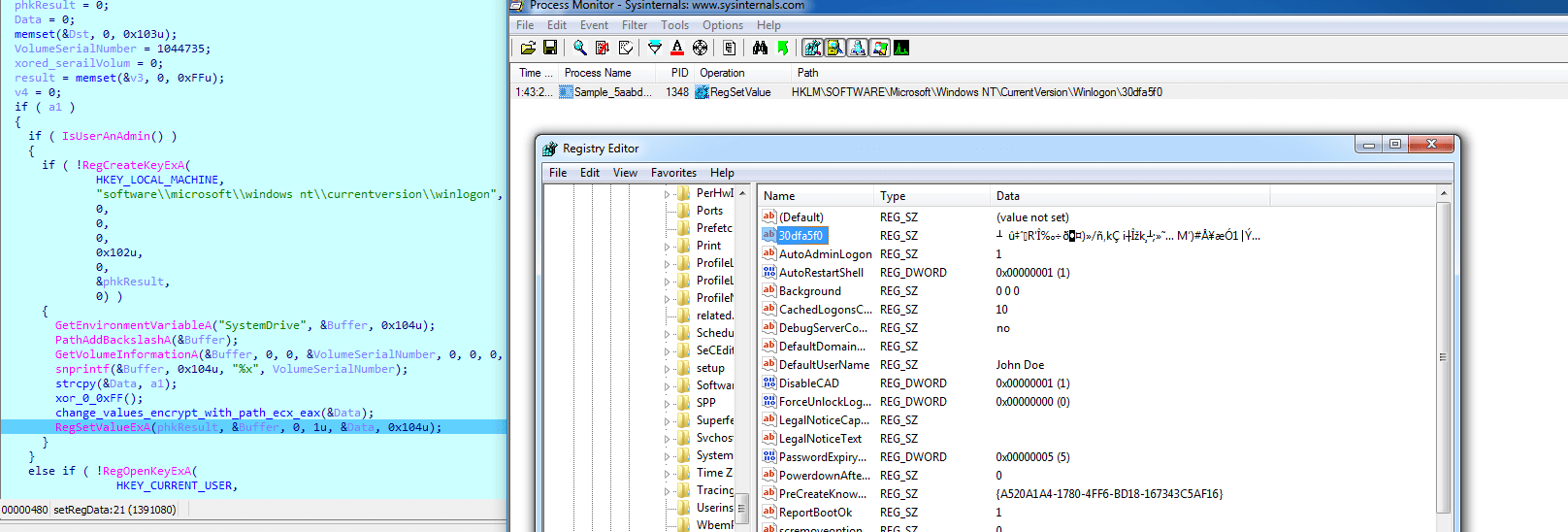This screenshot has width=1568, height=532.
Task: Toggle the Capture magnifier icon
Action: (x=580, y=48)
